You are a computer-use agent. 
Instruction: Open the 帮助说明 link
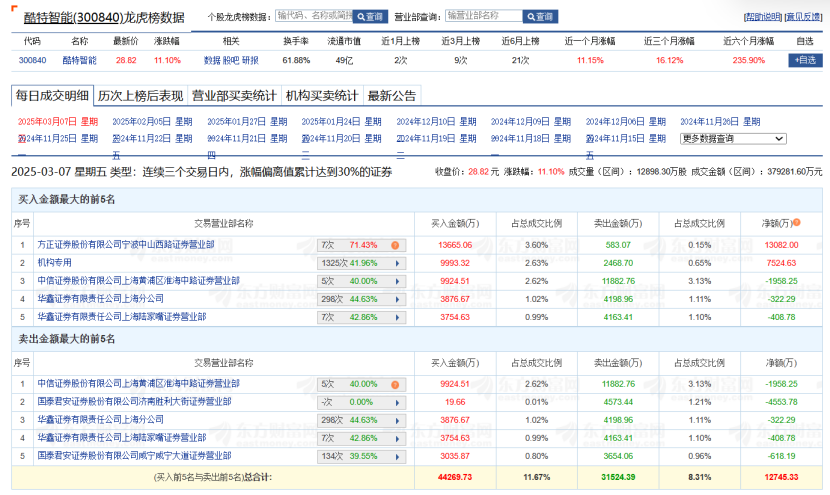point(763,17)
